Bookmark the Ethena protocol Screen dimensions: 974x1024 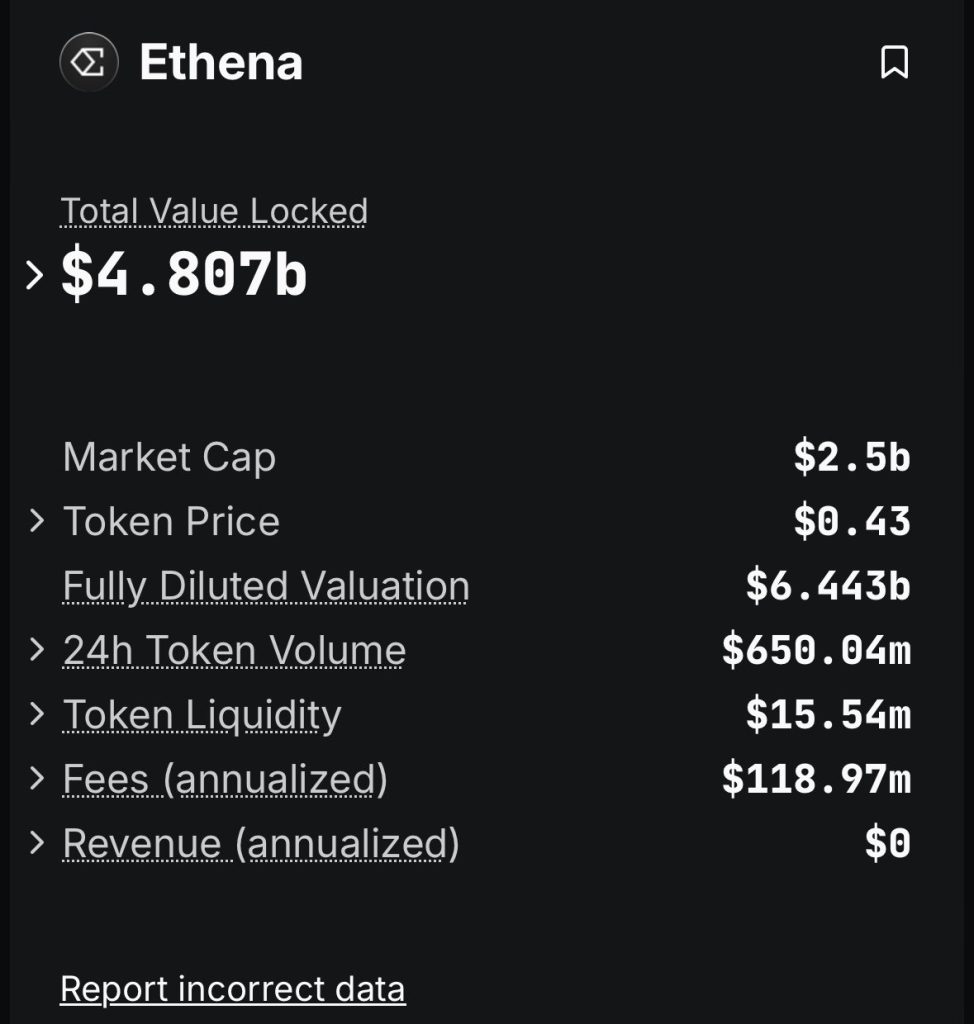tap(894, 62)
